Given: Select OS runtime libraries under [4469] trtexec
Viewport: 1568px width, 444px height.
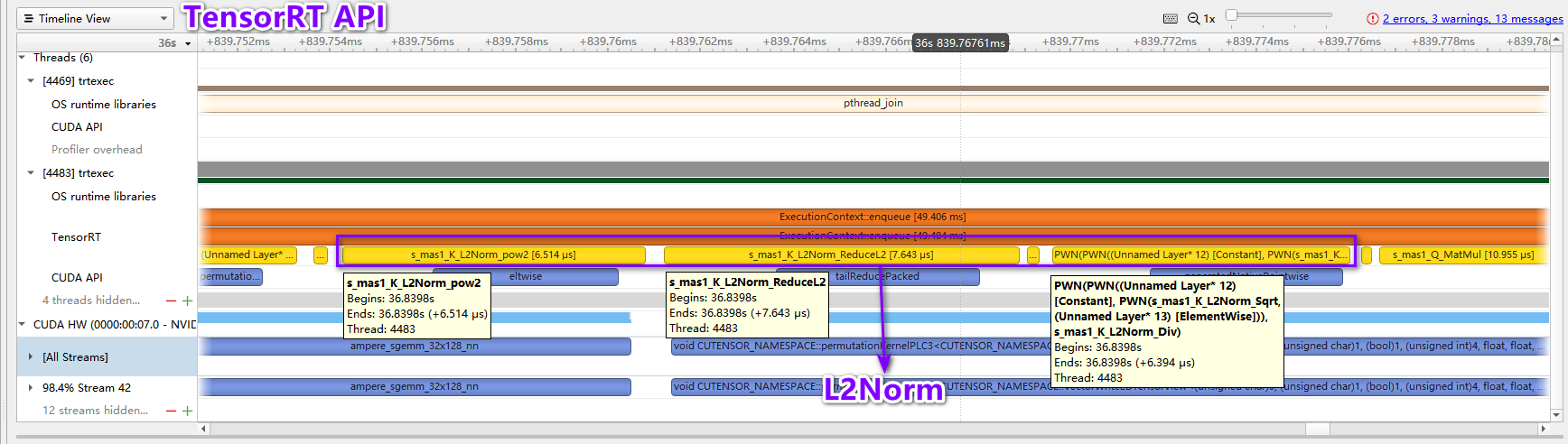Looking at the screenshot, I should pyautogui.click(x=104, y=105).
